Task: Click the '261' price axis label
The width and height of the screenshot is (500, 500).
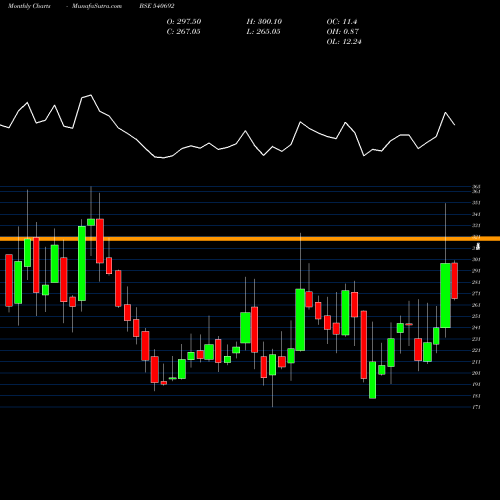Action: pos(476,305)
